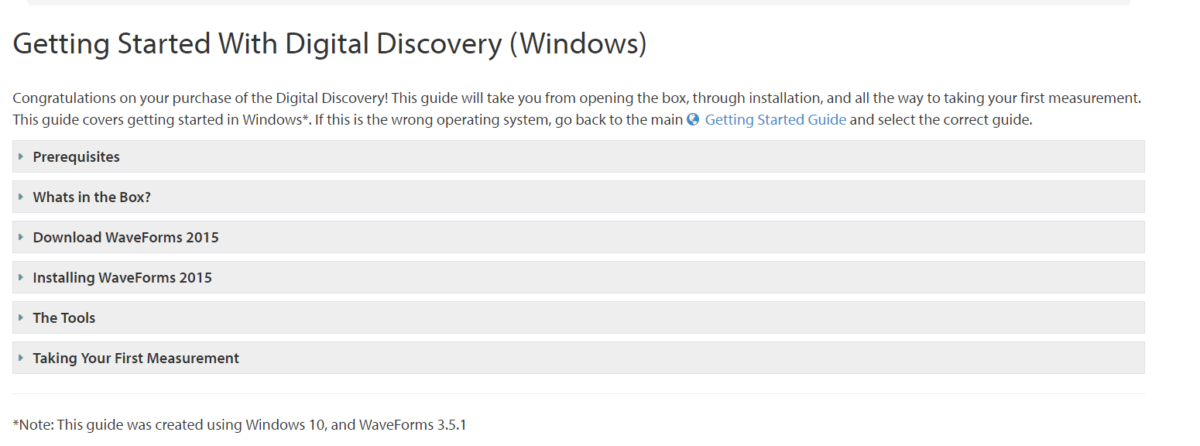Expand the 'Prerequisites' section title
This screenshot has height=446, width=1200.
pos(76,157)
